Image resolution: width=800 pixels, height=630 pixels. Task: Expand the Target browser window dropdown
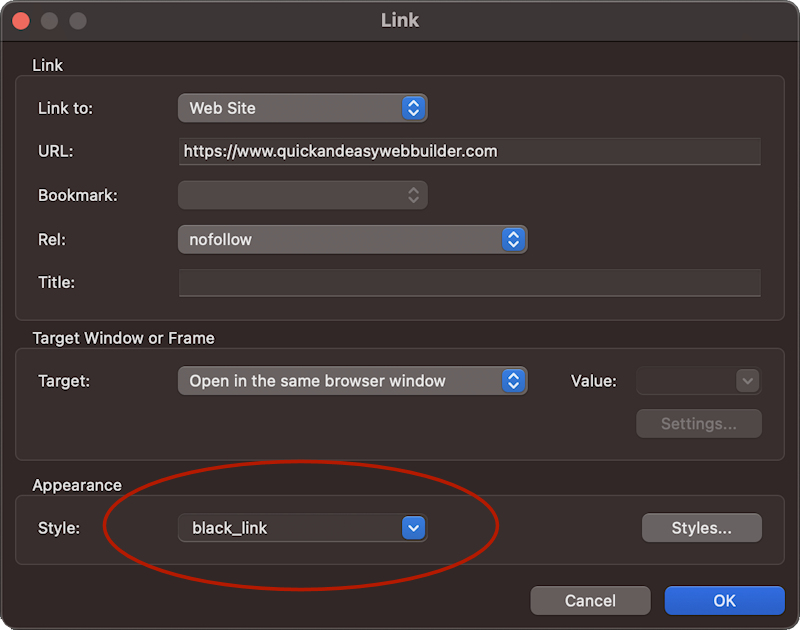(x=351, y=381)
